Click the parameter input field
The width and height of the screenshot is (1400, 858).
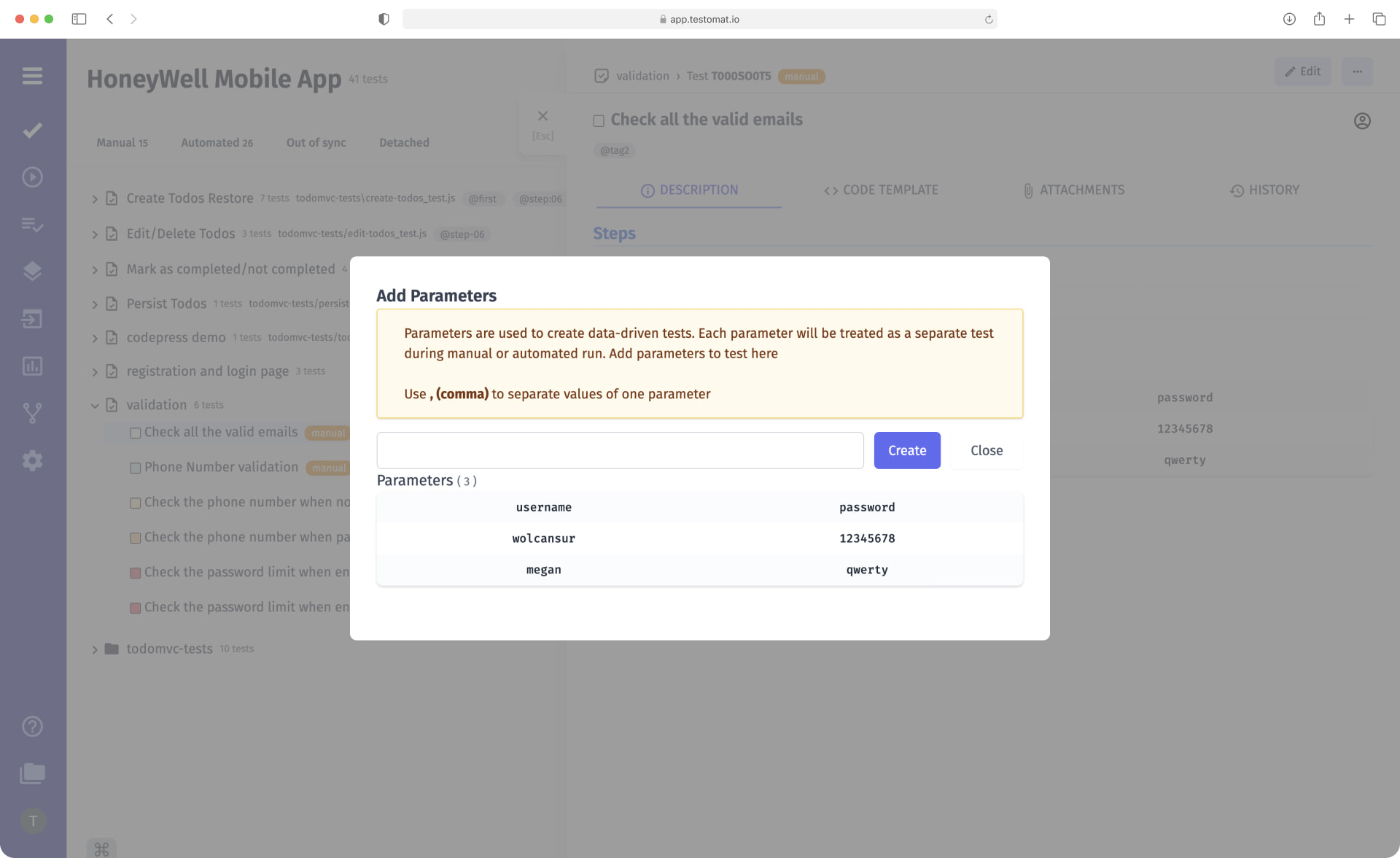[x=620, y=450]
